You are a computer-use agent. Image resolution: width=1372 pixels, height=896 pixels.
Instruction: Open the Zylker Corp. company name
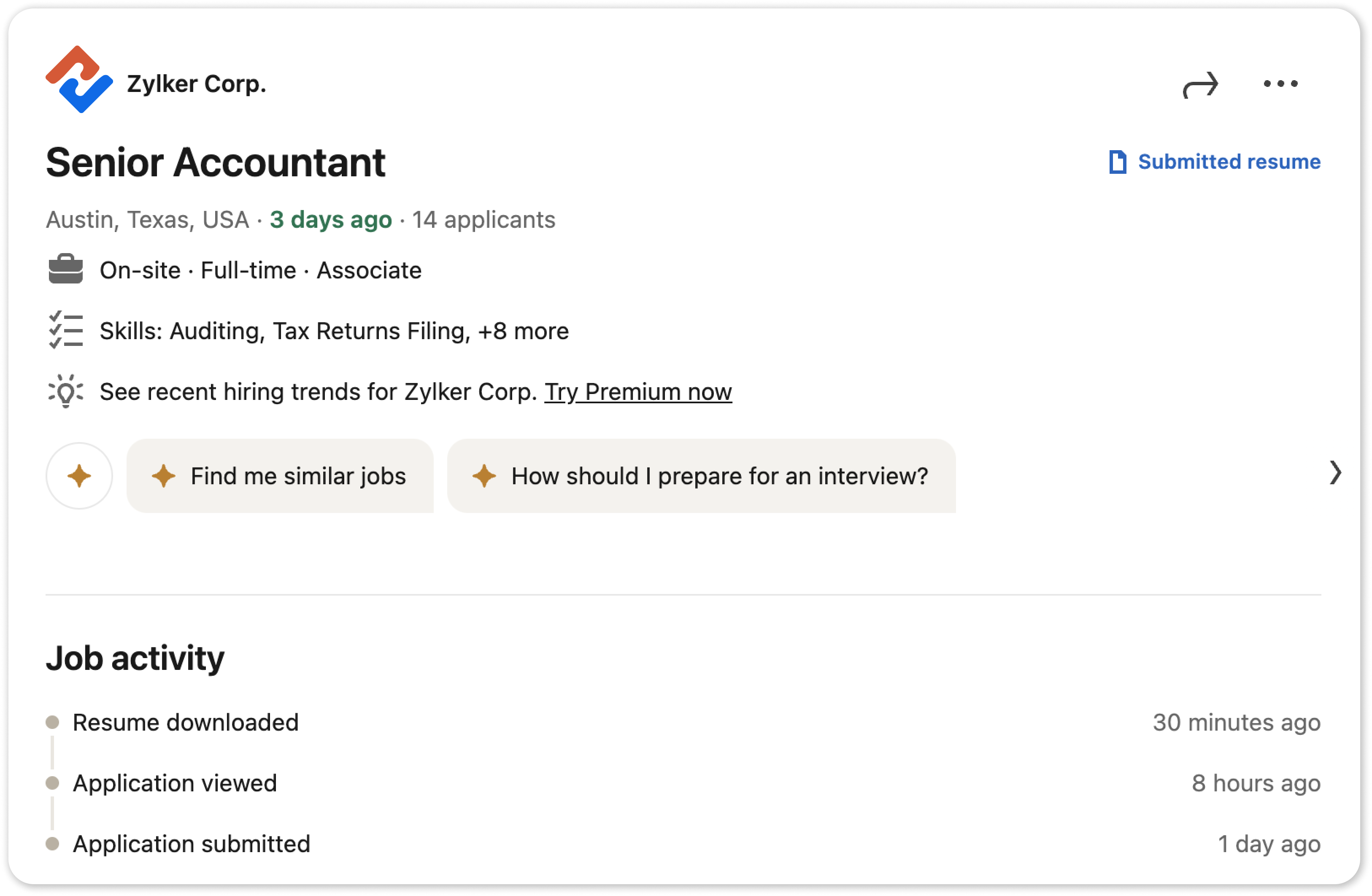coord(197,84)
